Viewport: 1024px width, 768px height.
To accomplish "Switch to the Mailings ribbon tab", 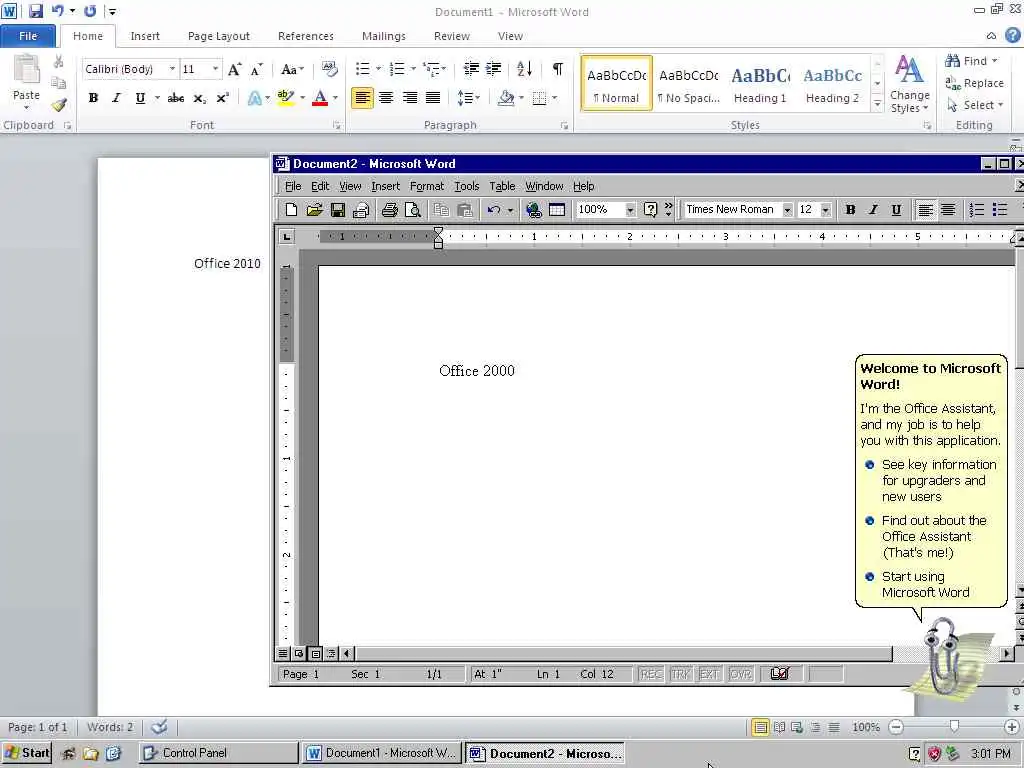I will (x=383, y=36).
